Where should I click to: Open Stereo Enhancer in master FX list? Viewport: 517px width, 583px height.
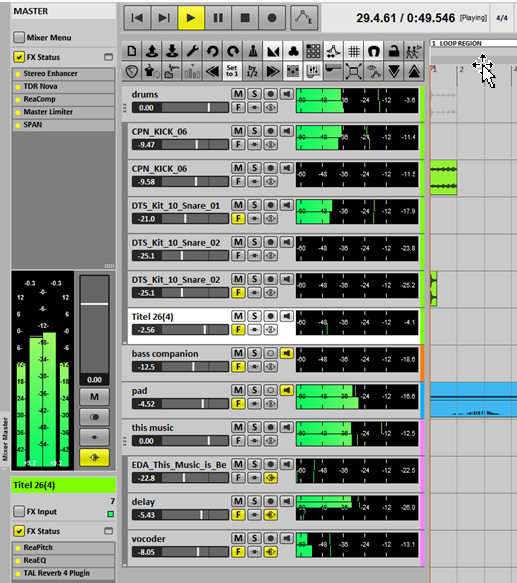(63, 74)
